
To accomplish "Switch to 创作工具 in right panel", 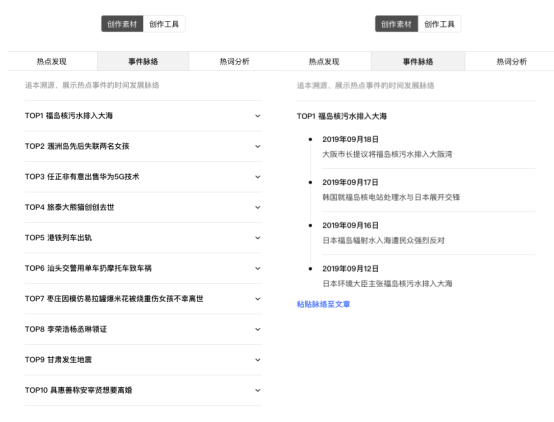I will [439, 24].
